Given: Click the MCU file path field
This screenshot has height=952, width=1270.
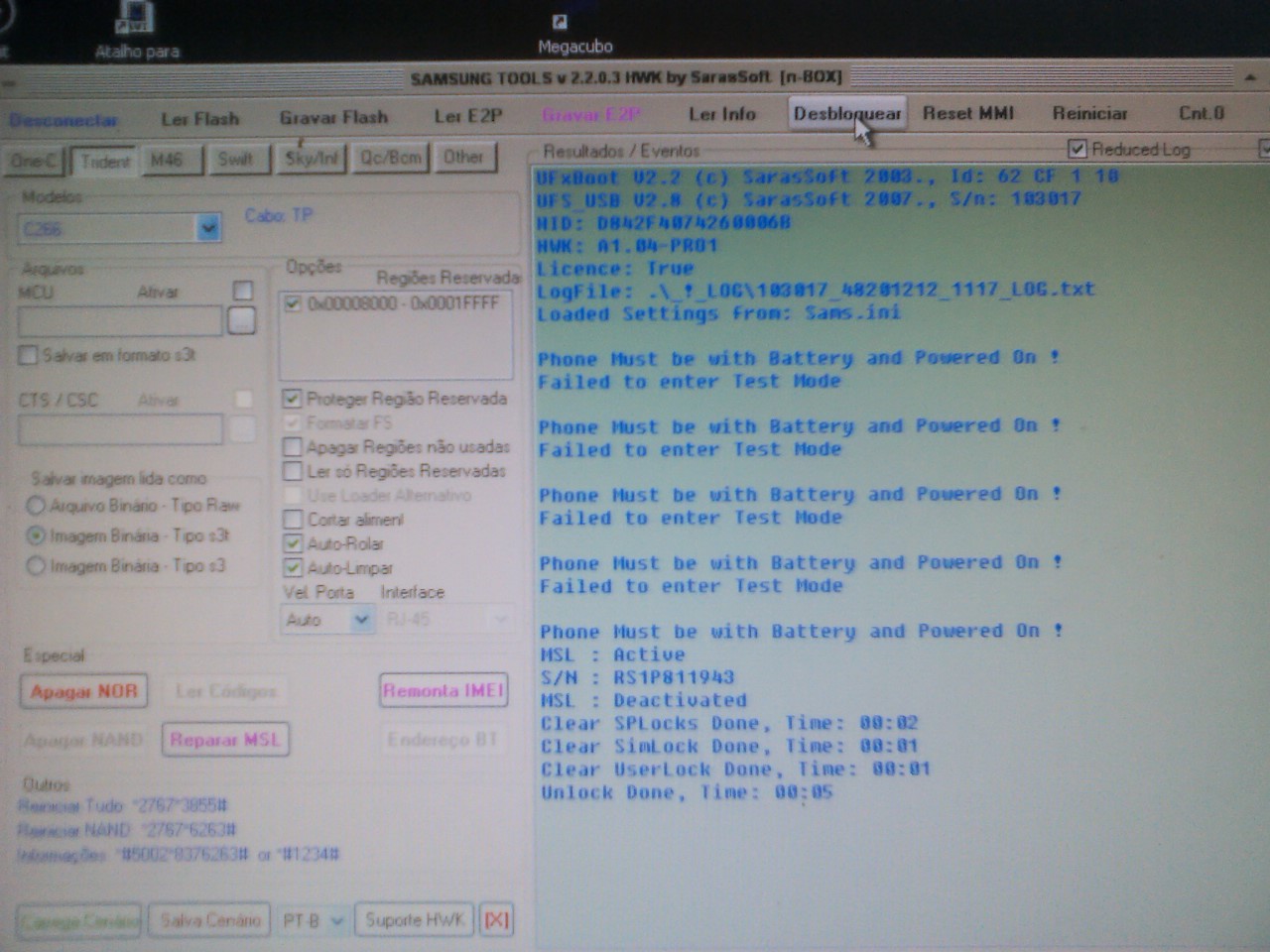Looking at the screenshot, I should pos(120,321).
